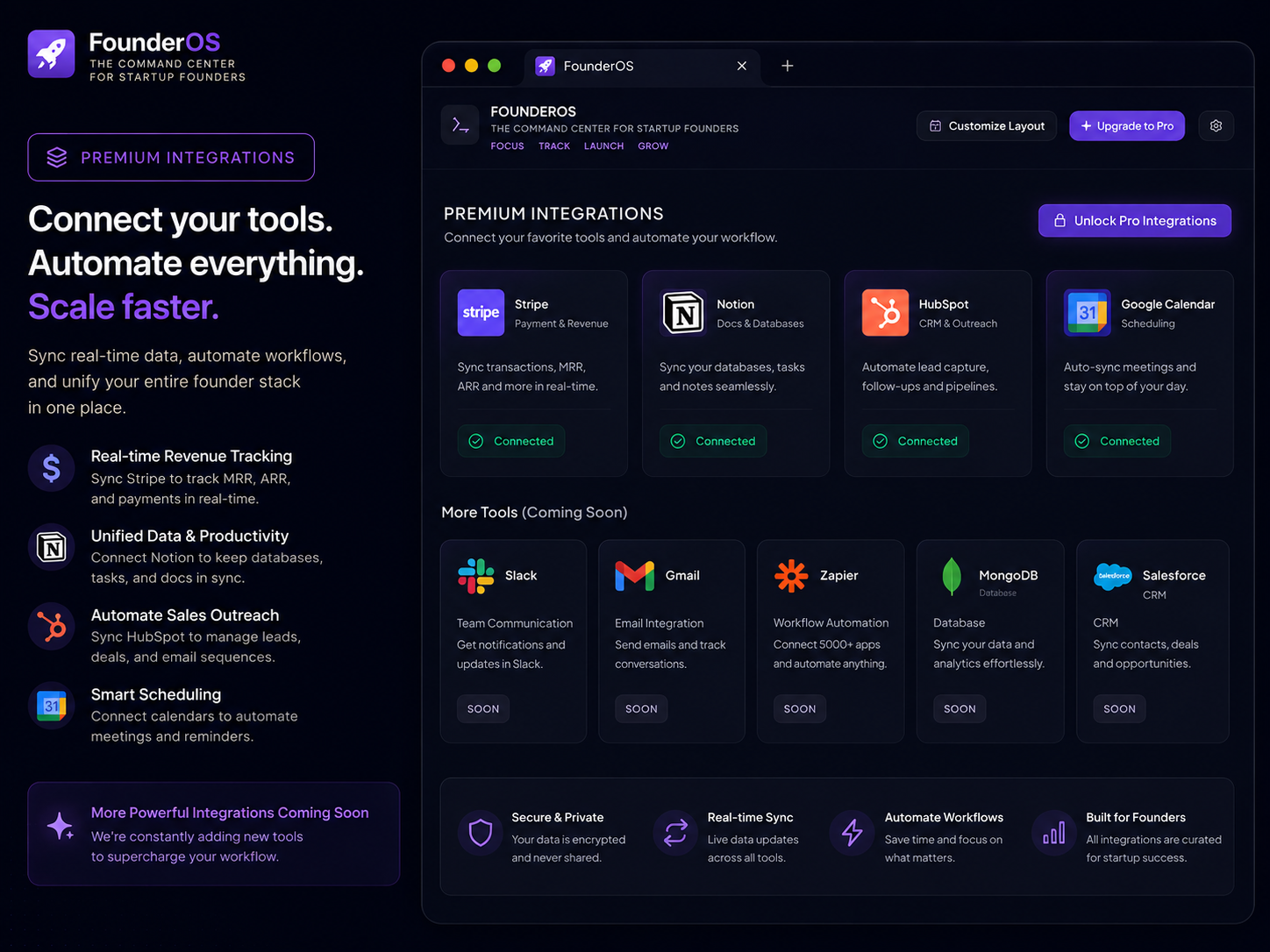Screen dimensions: 1270x952
Task: Click the FounderOS rocket logo at top left
Action: 51,53
